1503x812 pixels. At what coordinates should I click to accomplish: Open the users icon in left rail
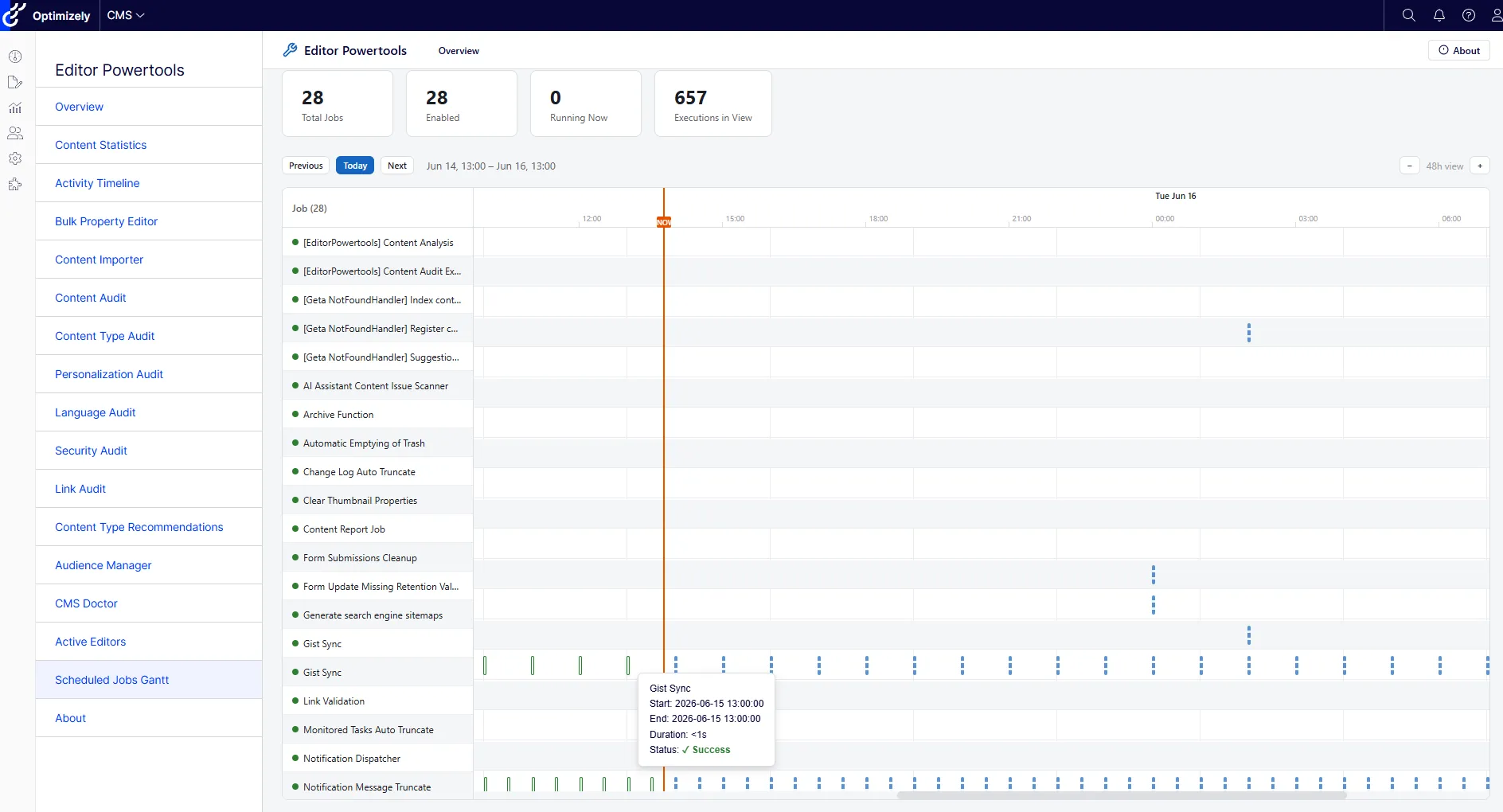(x=15, y=133)
